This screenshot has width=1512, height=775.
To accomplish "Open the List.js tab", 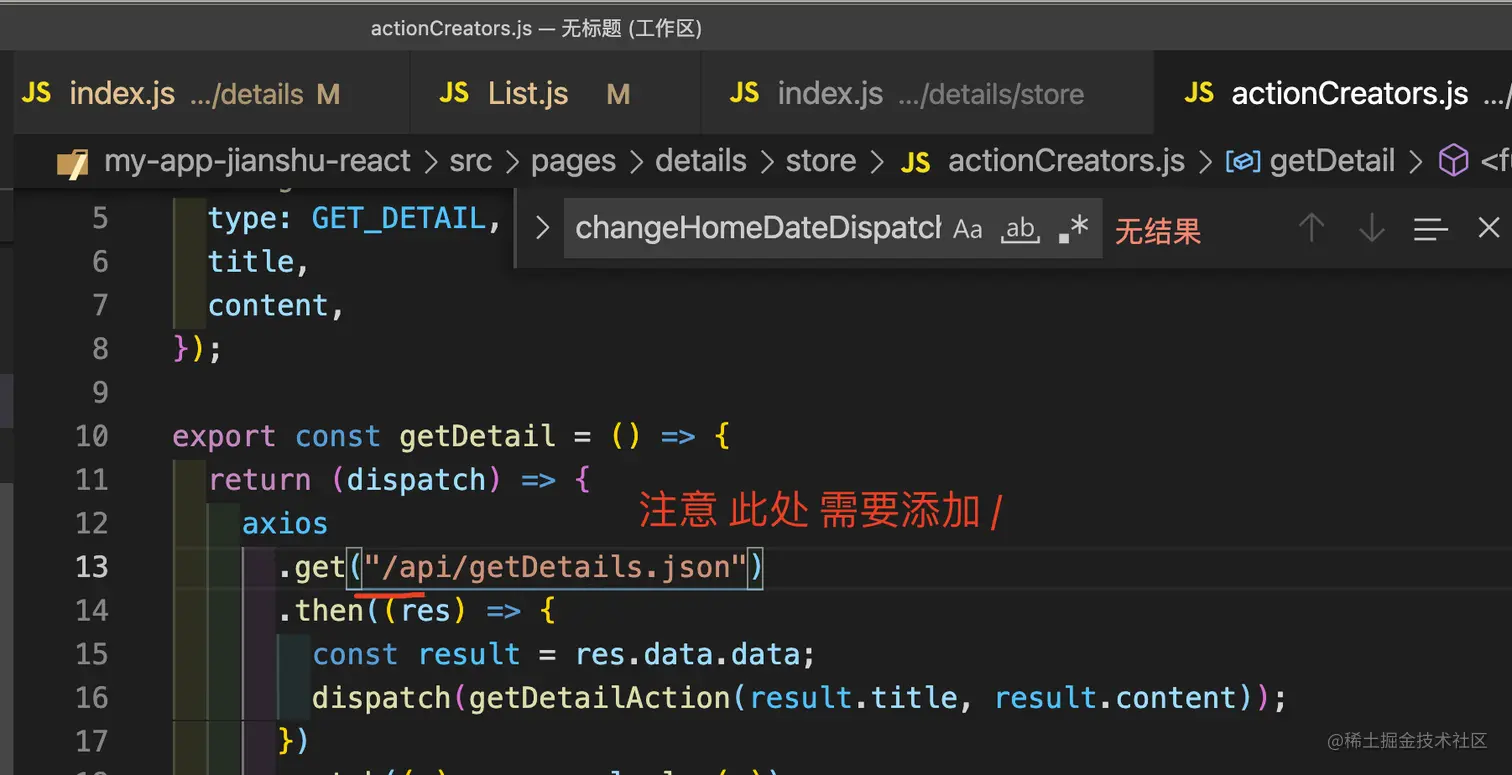I will pyautogui.click(x=556, y=94).
